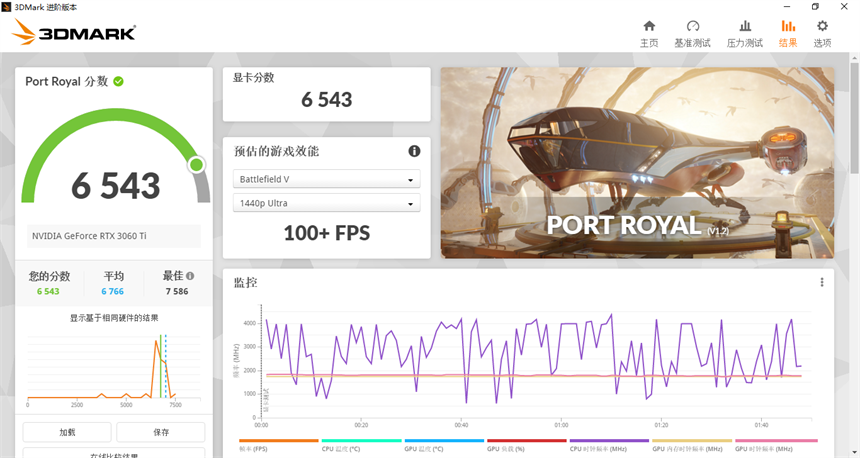Open the 基准测试 benchmarks tab
Image resolution: width=860 pixels, height=458 pixels.
pyautogui.click(x=692, y=34)
